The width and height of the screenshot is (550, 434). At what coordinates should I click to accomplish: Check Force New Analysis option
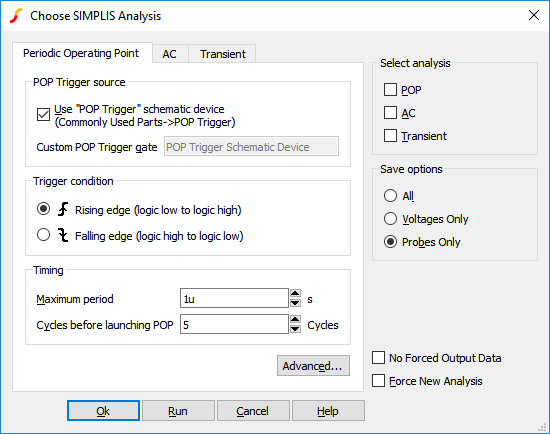coord(378,381)
